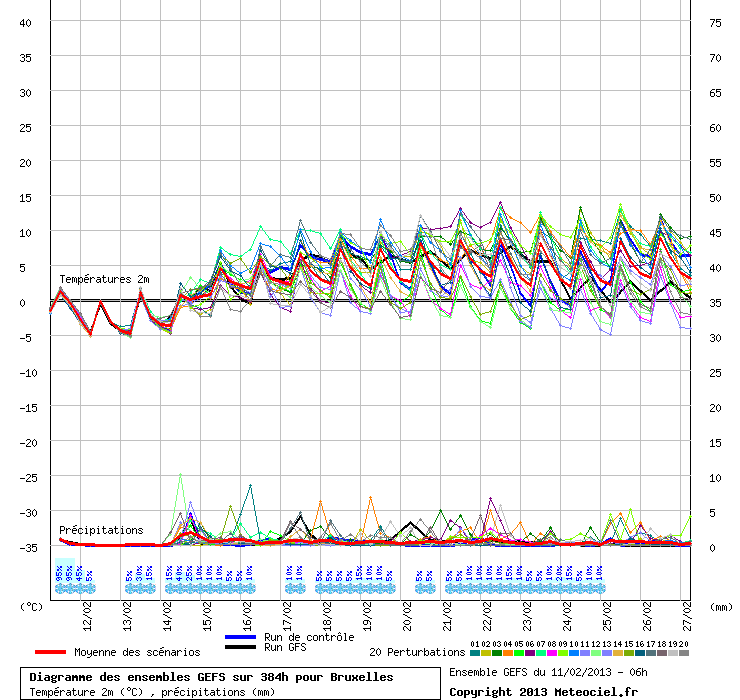Viewport: 740px width, 700px height.
Task: Click the 55 value on precipitation axis
Action: coord(715,163)
